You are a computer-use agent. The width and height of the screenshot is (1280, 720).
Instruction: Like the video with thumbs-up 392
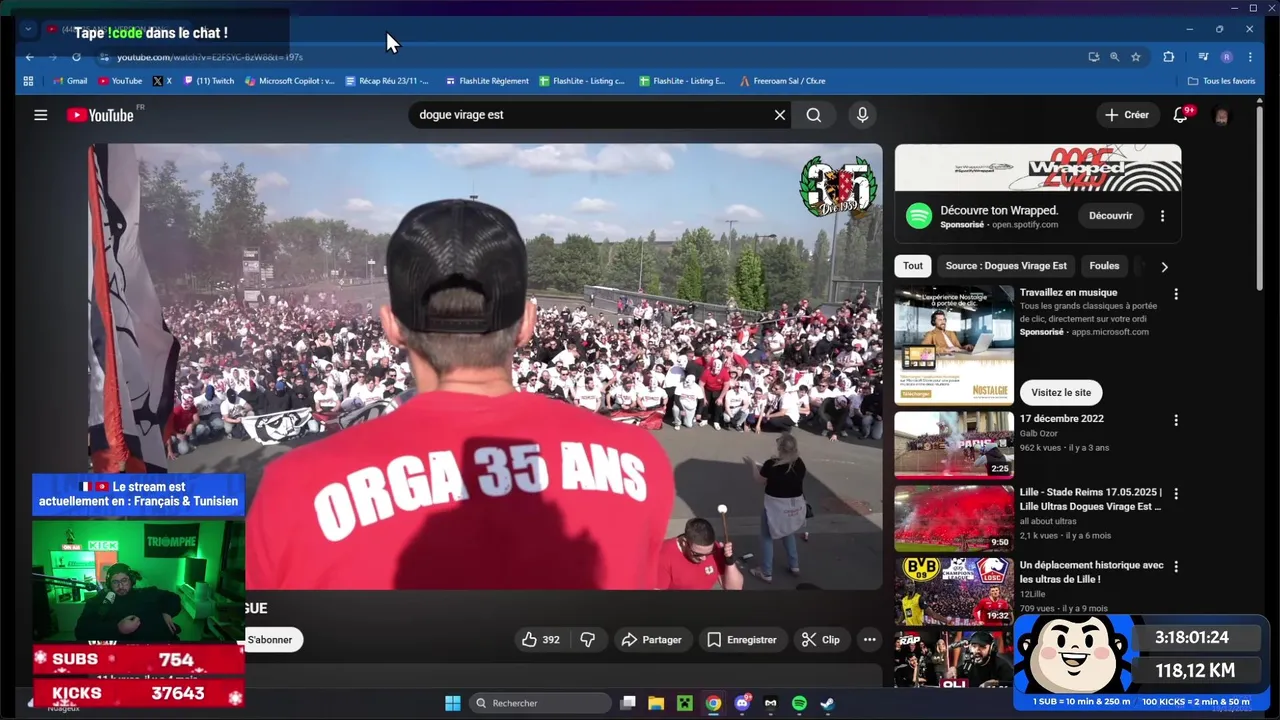coord(540,640)
